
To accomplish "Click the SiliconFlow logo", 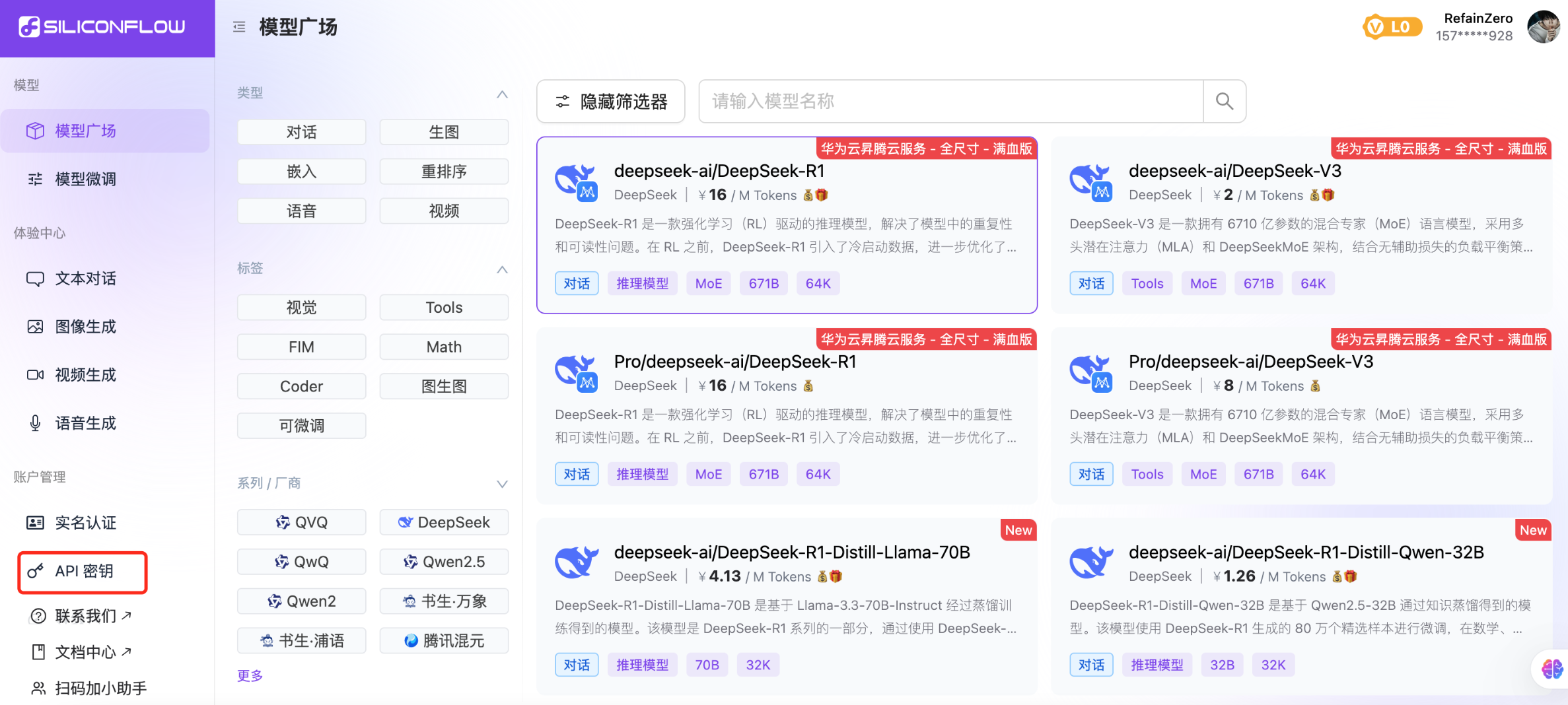I will click(x=102, y=27).
